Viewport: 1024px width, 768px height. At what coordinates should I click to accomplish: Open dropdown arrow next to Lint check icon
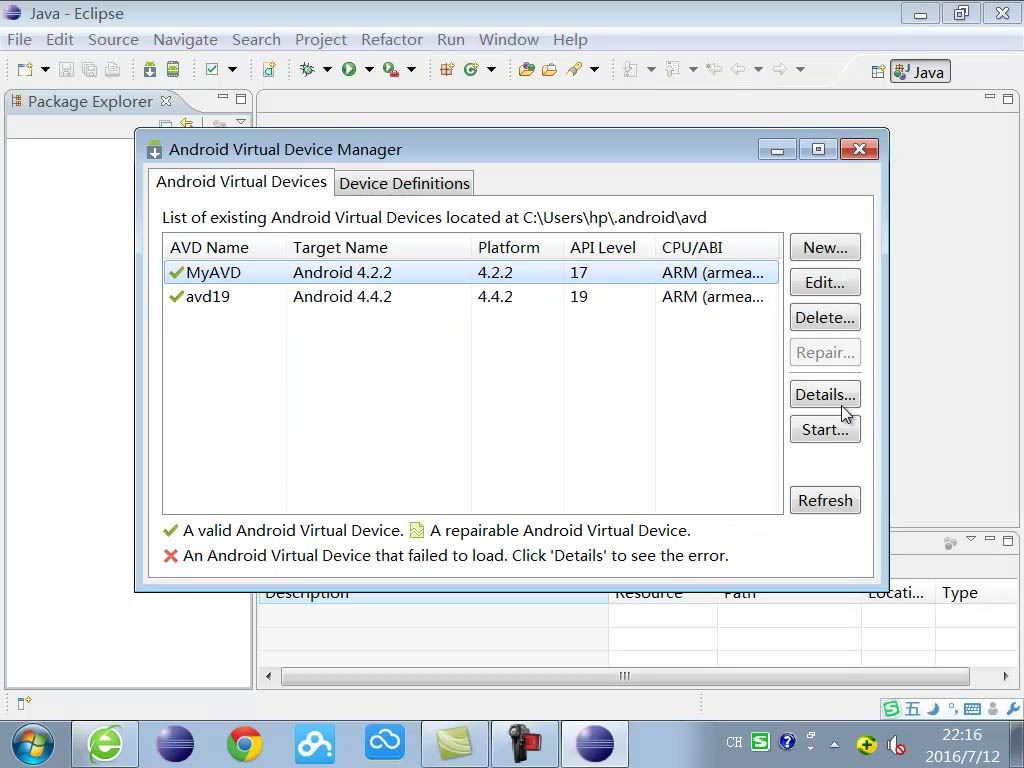[232, 69]
